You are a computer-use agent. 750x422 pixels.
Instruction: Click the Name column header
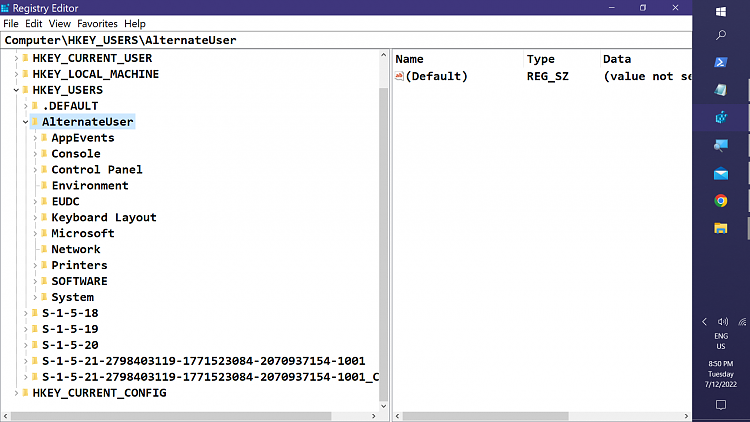coord(458,59)
